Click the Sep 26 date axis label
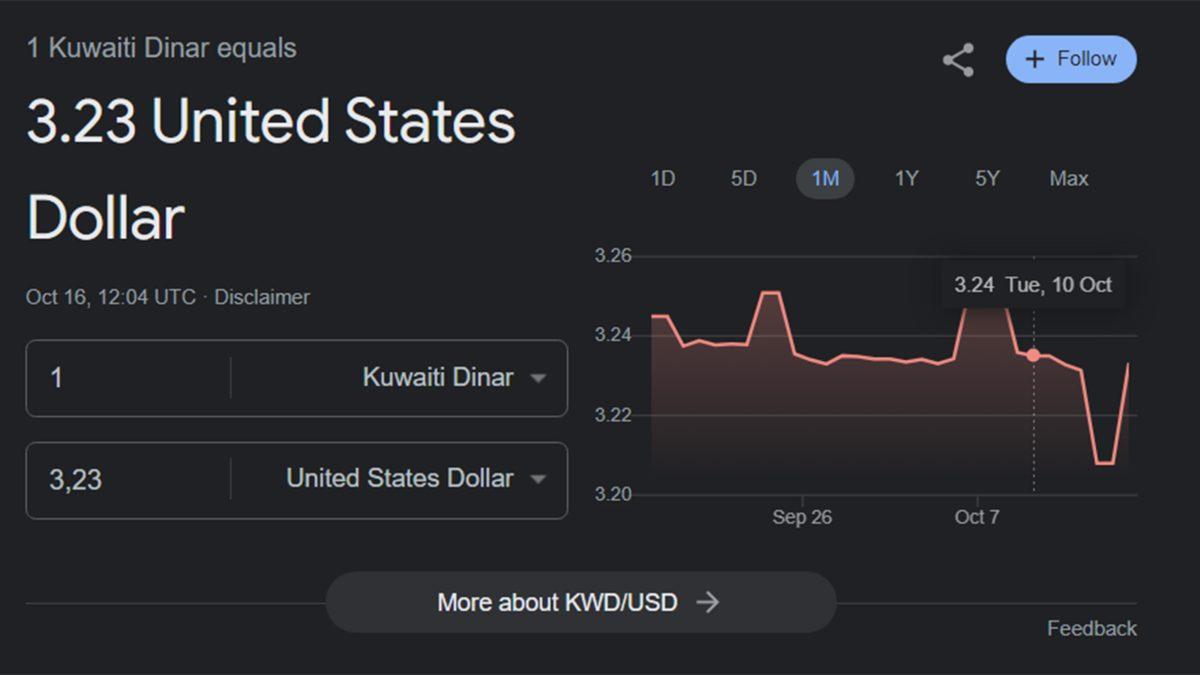The width and height of the screenshot is (1200, 675). point(801,517)
